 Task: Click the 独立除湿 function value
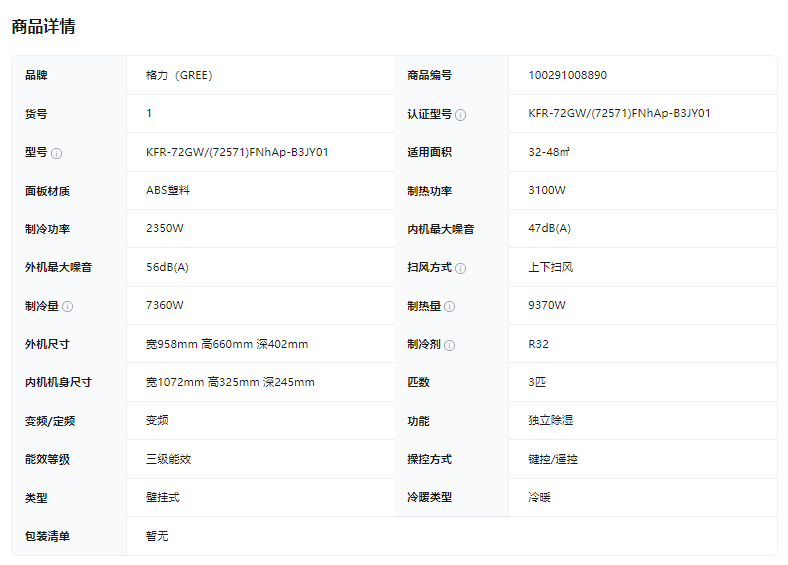click(551, 421)
